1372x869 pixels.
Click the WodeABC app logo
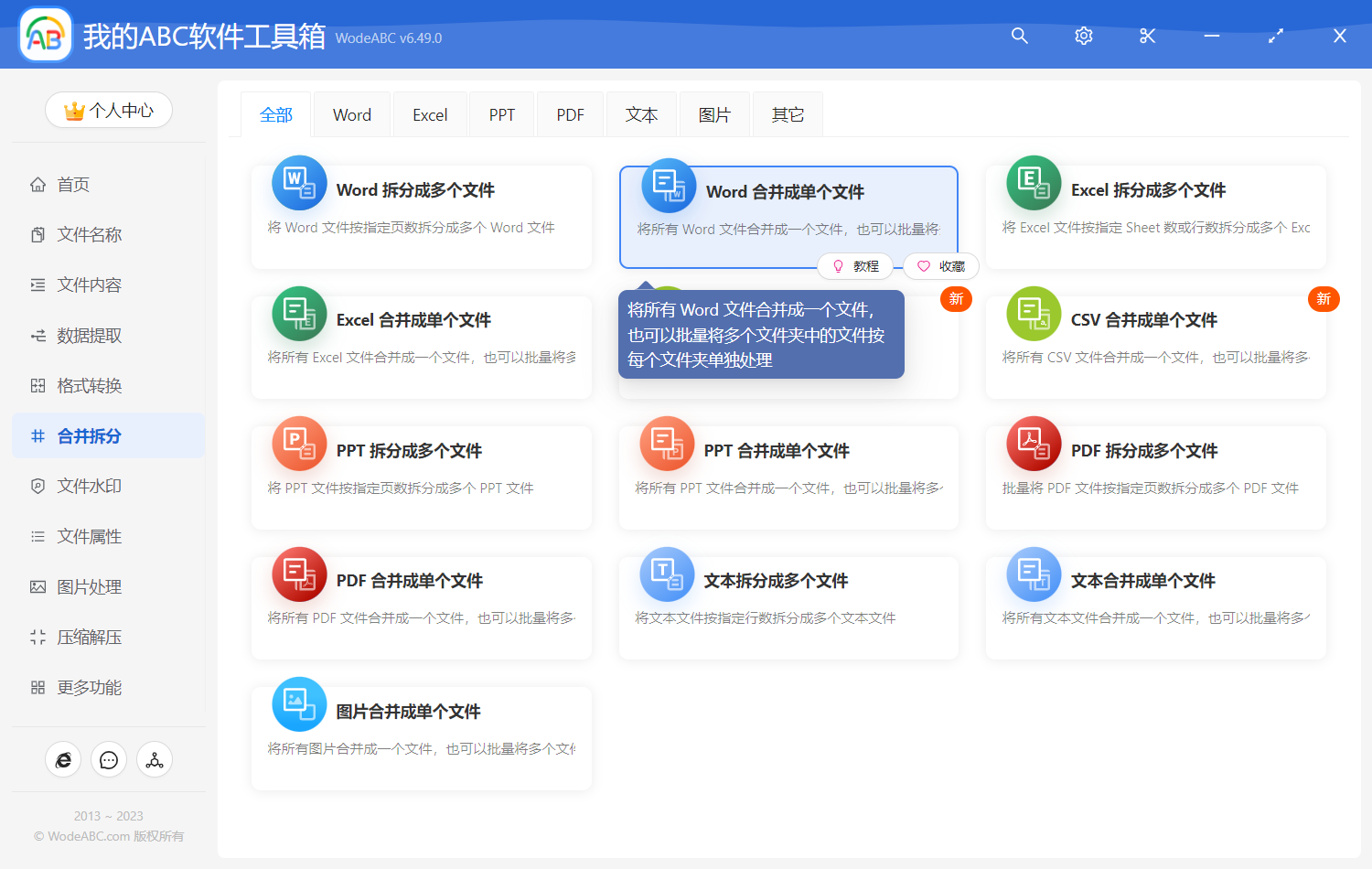(x=46, y=36)
